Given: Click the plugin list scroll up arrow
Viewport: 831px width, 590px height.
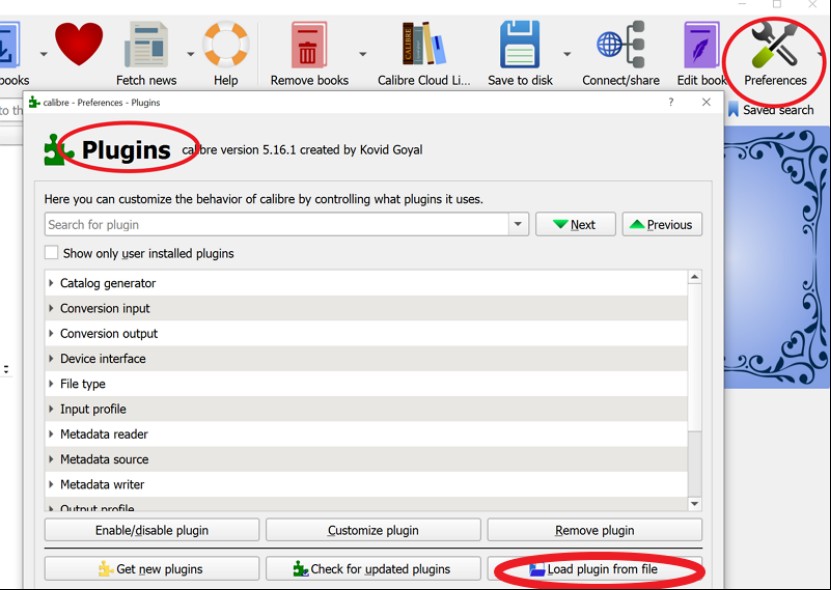Looking at the screenshot, I should (x=695, y=277).
